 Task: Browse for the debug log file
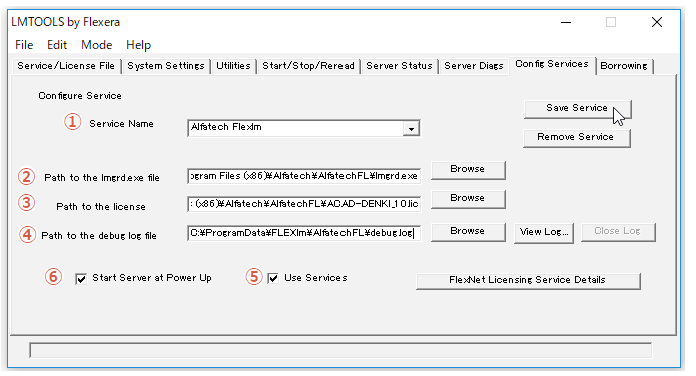468,232
